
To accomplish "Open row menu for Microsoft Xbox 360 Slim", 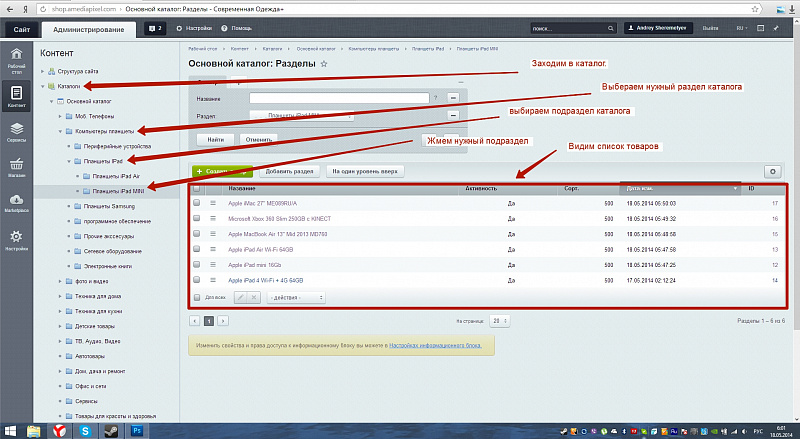I will (213, 218).
